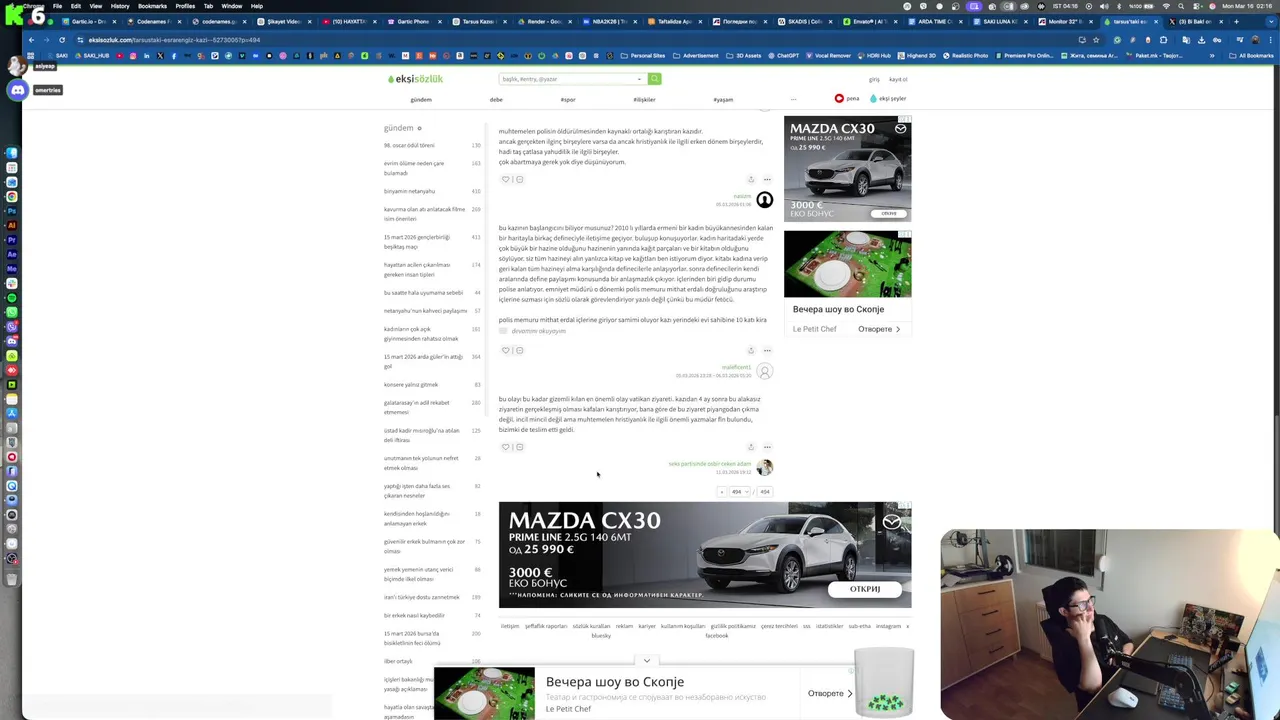This screenshot has width=1280, height=720.
Task: Open the Chrome History menu
Action: 120,6
